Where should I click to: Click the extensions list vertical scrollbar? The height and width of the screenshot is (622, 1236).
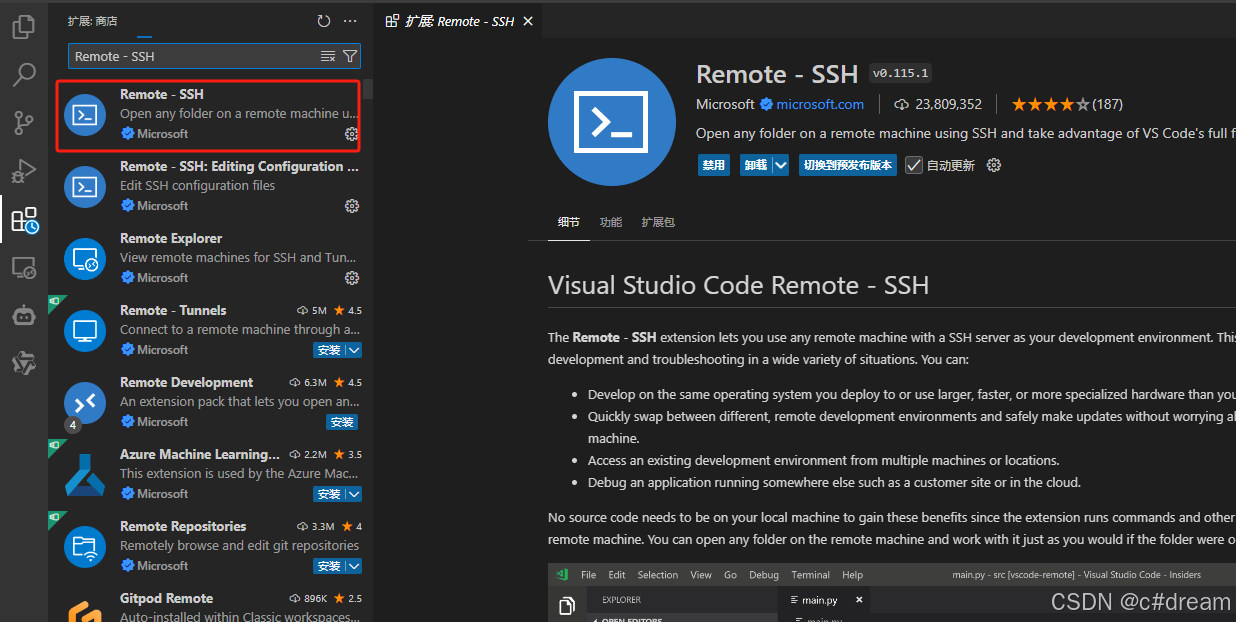[x=368, y=89]
